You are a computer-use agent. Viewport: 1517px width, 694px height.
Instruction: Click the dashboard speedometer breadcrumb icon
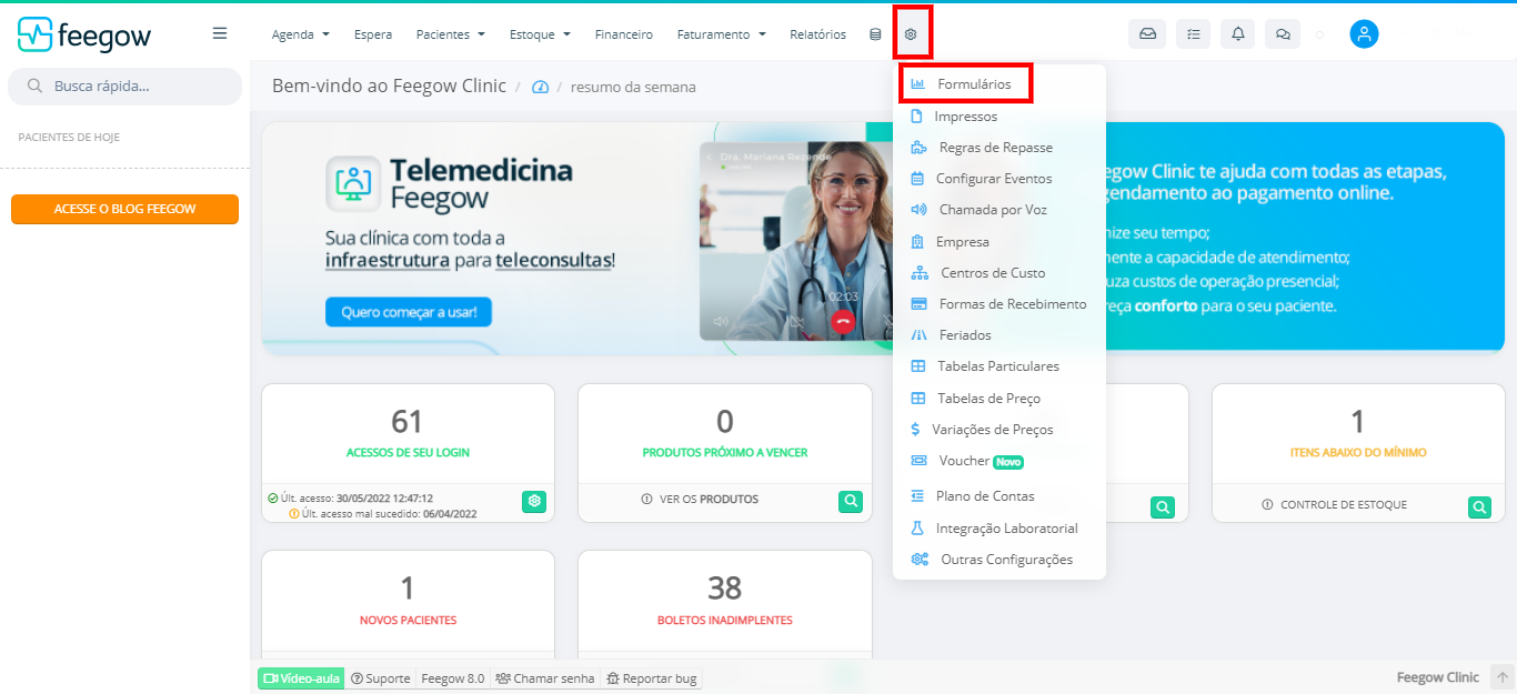click(x=540, y=87)
